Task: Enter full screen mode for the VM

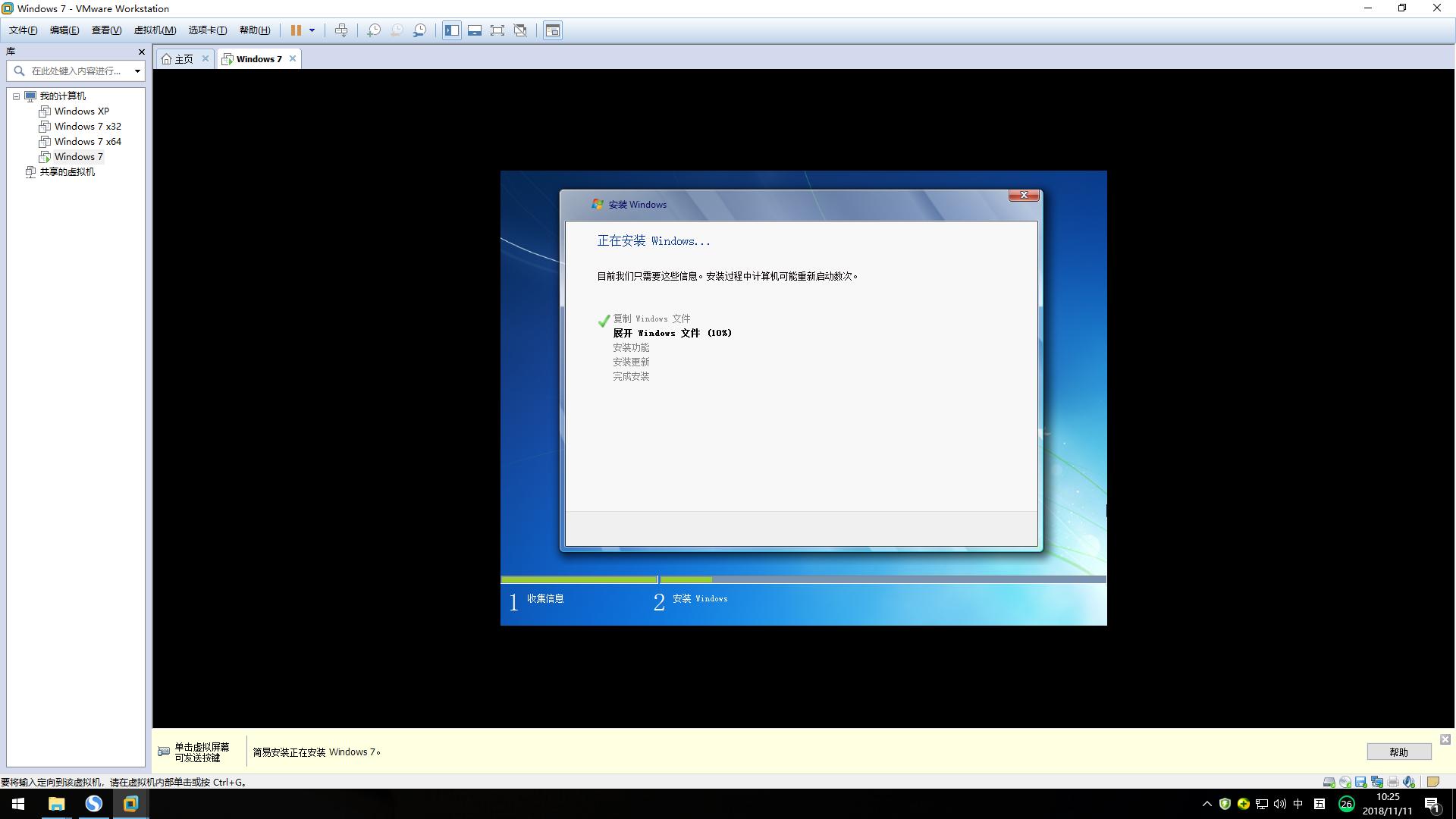Action: pos(497,30)
